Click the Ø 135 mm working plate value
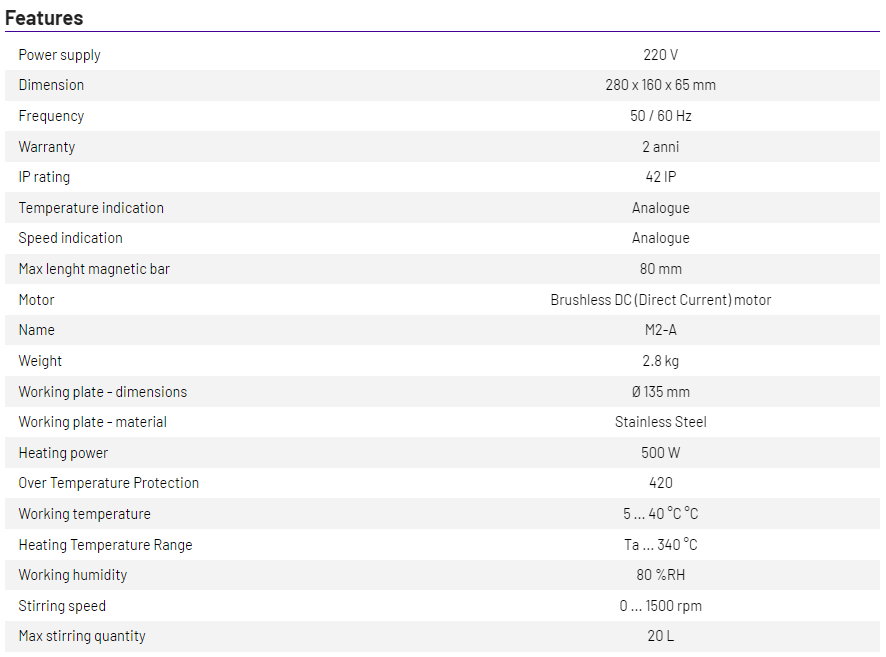This screenshot has width=886, height=657. point(660,392)
